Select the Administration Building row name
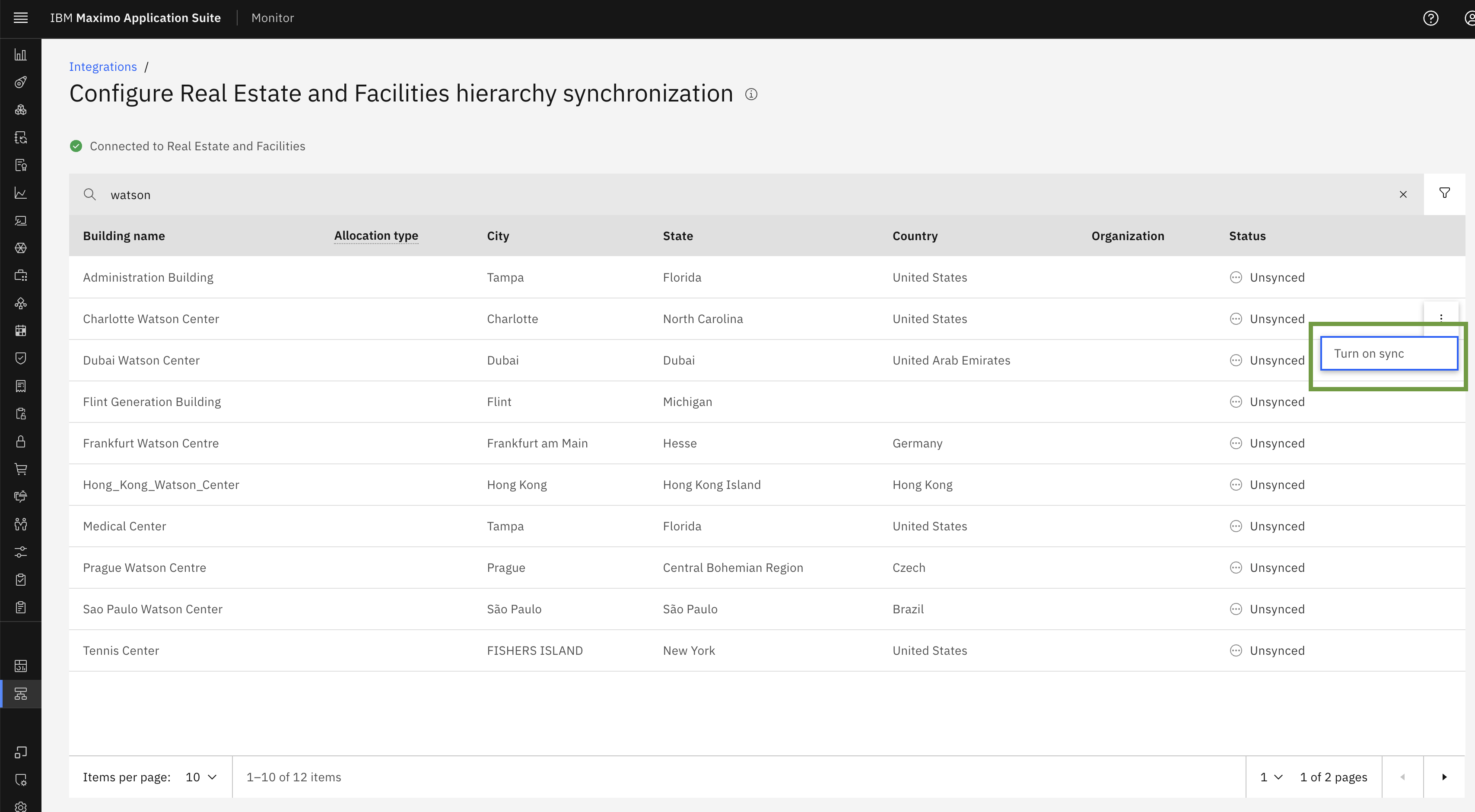 click(x=148, y=278)
